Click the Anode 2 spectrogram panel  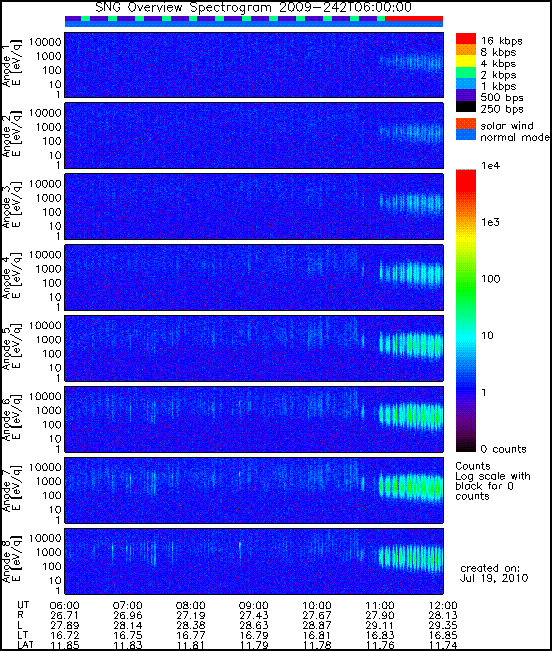tap(254, 136)
